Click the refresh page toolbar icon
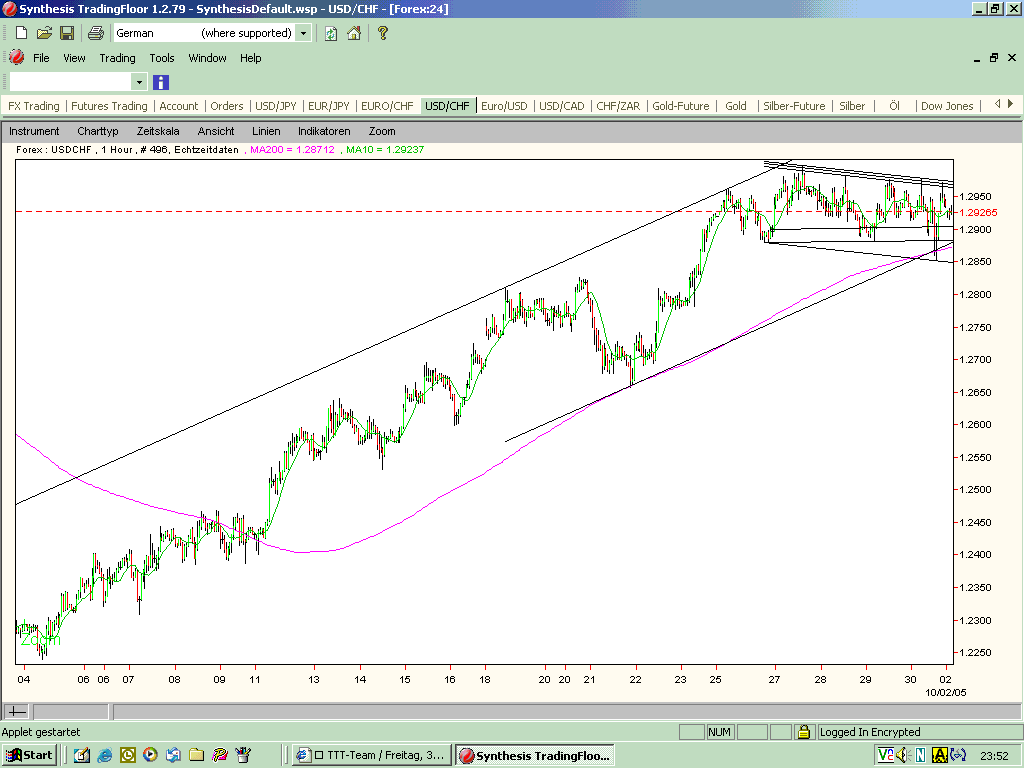Image resolution: width=1024 pixels, height=768 pixels. click(x=331, y=33)
